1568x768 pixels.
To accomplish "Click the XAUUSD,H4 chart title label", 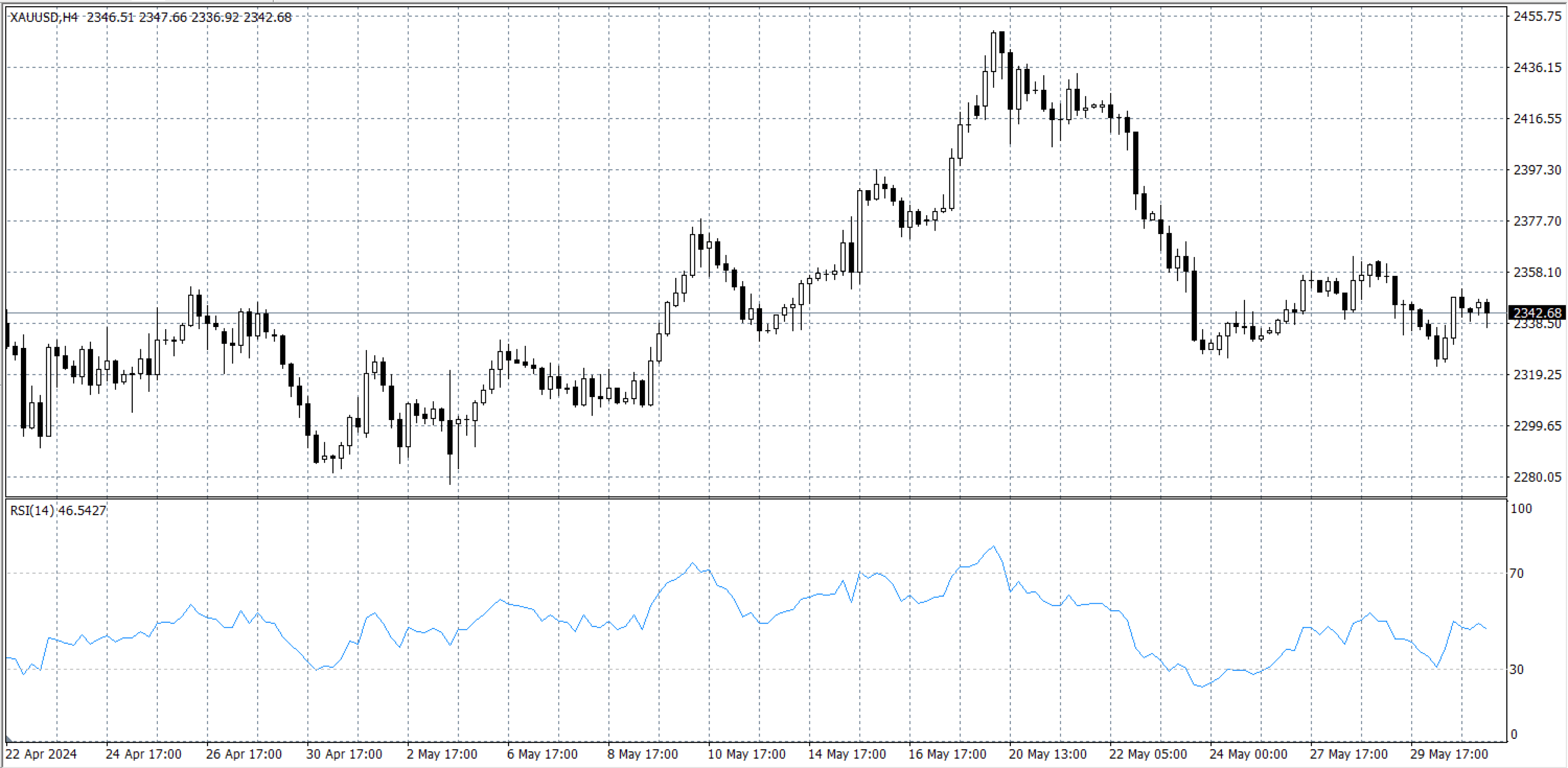I will click(x=44, y=17).
